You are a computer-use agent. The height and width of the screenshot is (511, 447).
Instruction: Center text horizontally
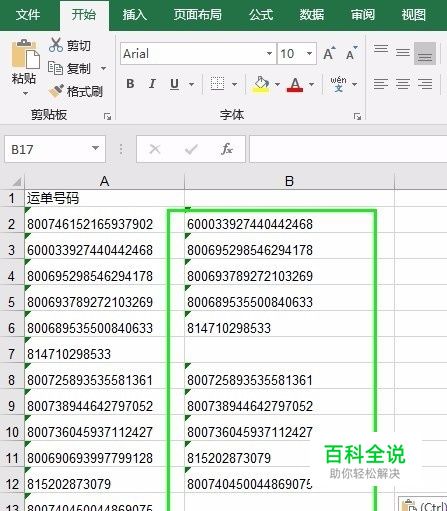click(403, 84)
